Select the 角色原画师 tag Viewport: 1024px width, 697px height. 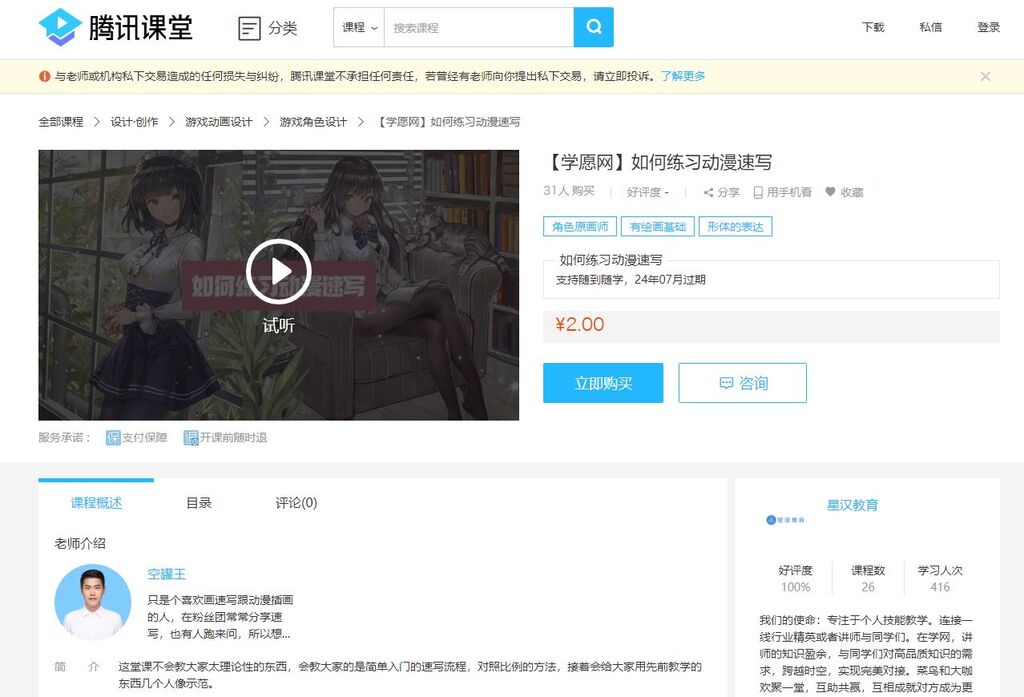pyautogui.click(x=580, y=227)
